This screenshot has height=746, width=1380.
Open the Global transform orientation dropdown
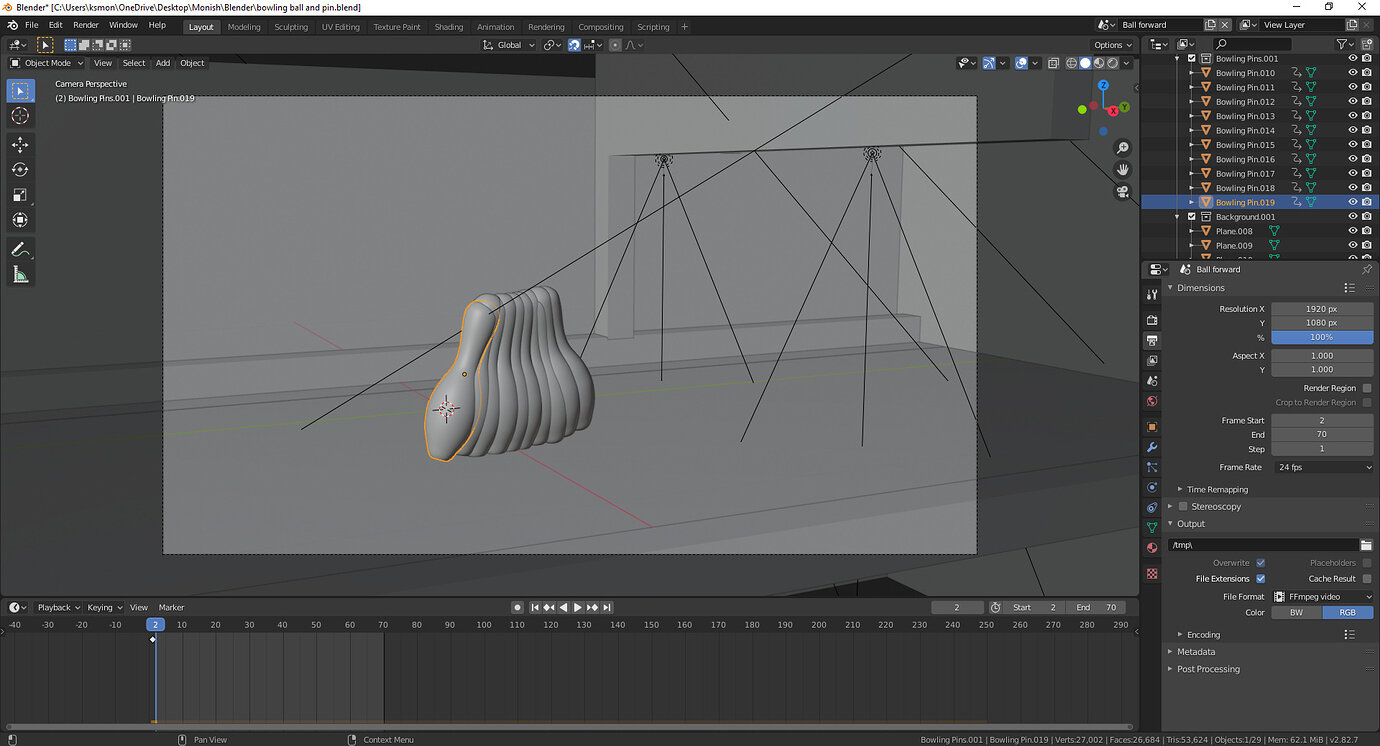pos(509,45)
